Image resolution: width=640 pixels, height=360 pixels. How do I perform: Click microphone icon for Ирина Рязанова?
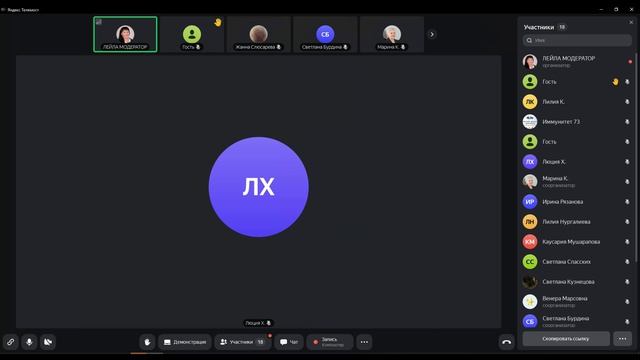(x=627, y=202)
